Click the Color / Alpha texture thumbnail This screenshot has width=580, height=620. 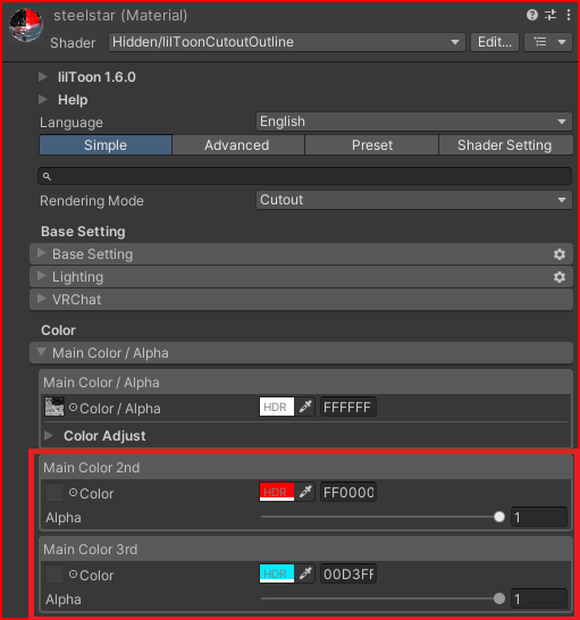pos(54,407)
